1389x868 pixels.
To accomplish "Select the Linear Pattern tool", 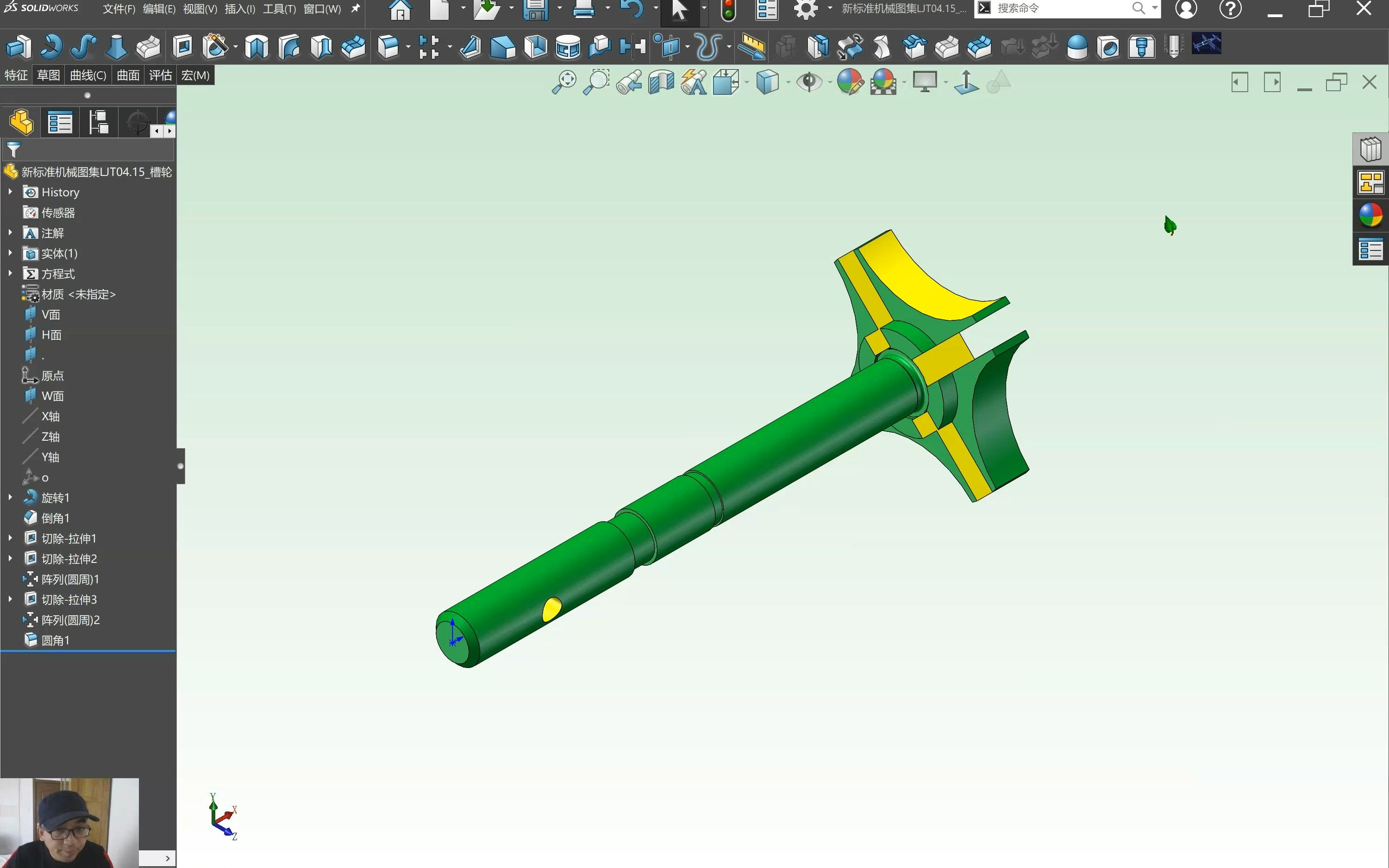I will click(x=429, y=46).
